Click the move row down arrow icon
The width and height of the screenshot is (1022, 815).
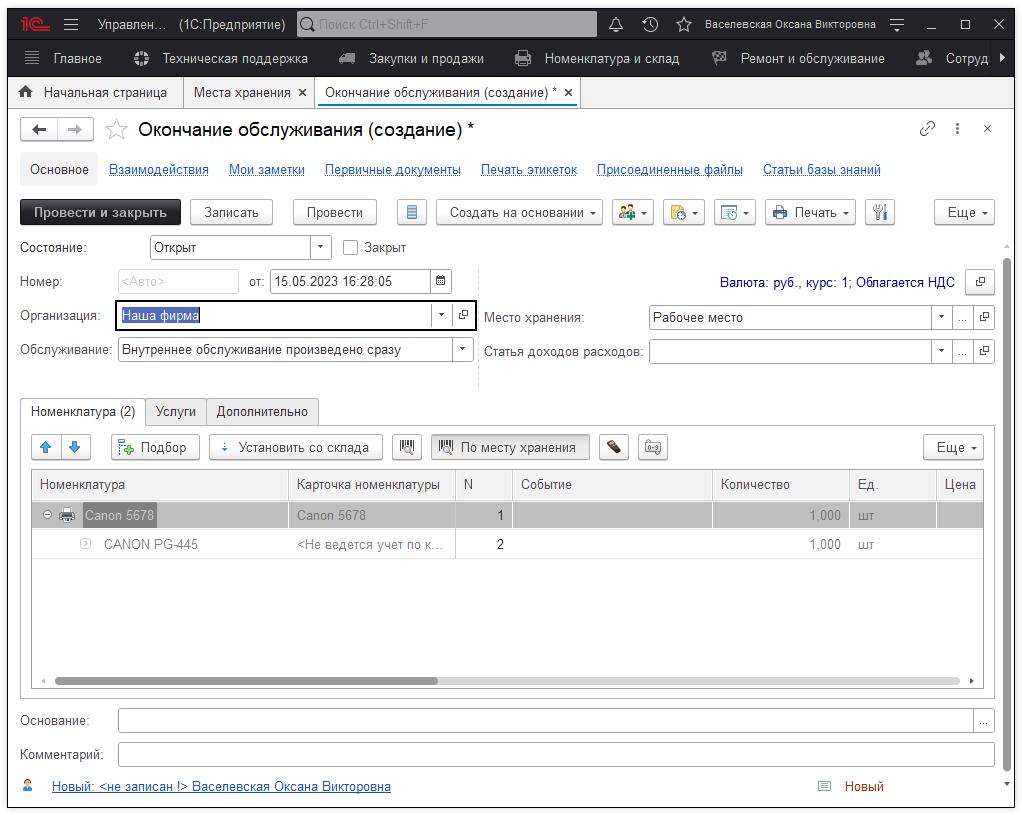(75, 447)
